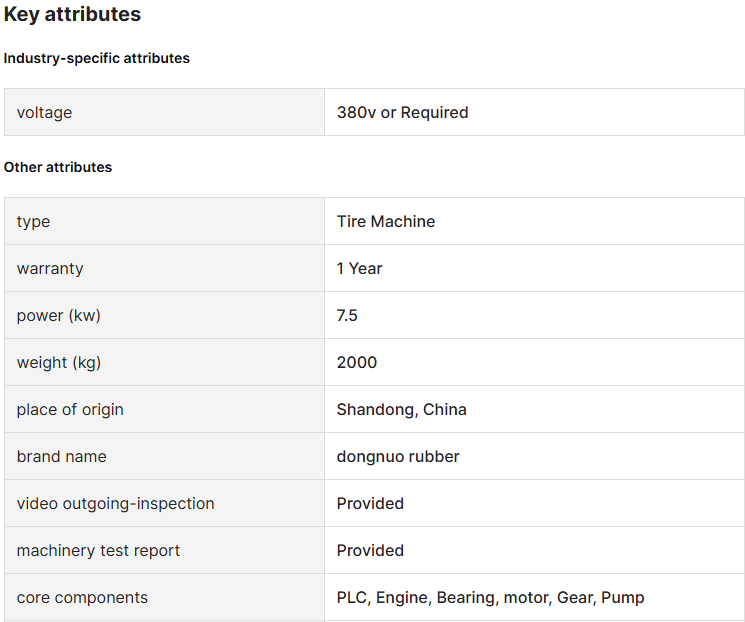Click the Other attributes subheading

point(58,167)
